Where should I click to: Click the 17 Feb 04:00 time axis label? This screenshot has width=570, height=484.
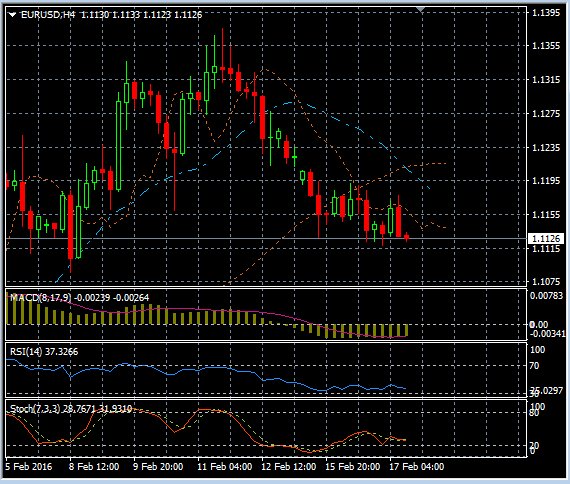point(417,467)
